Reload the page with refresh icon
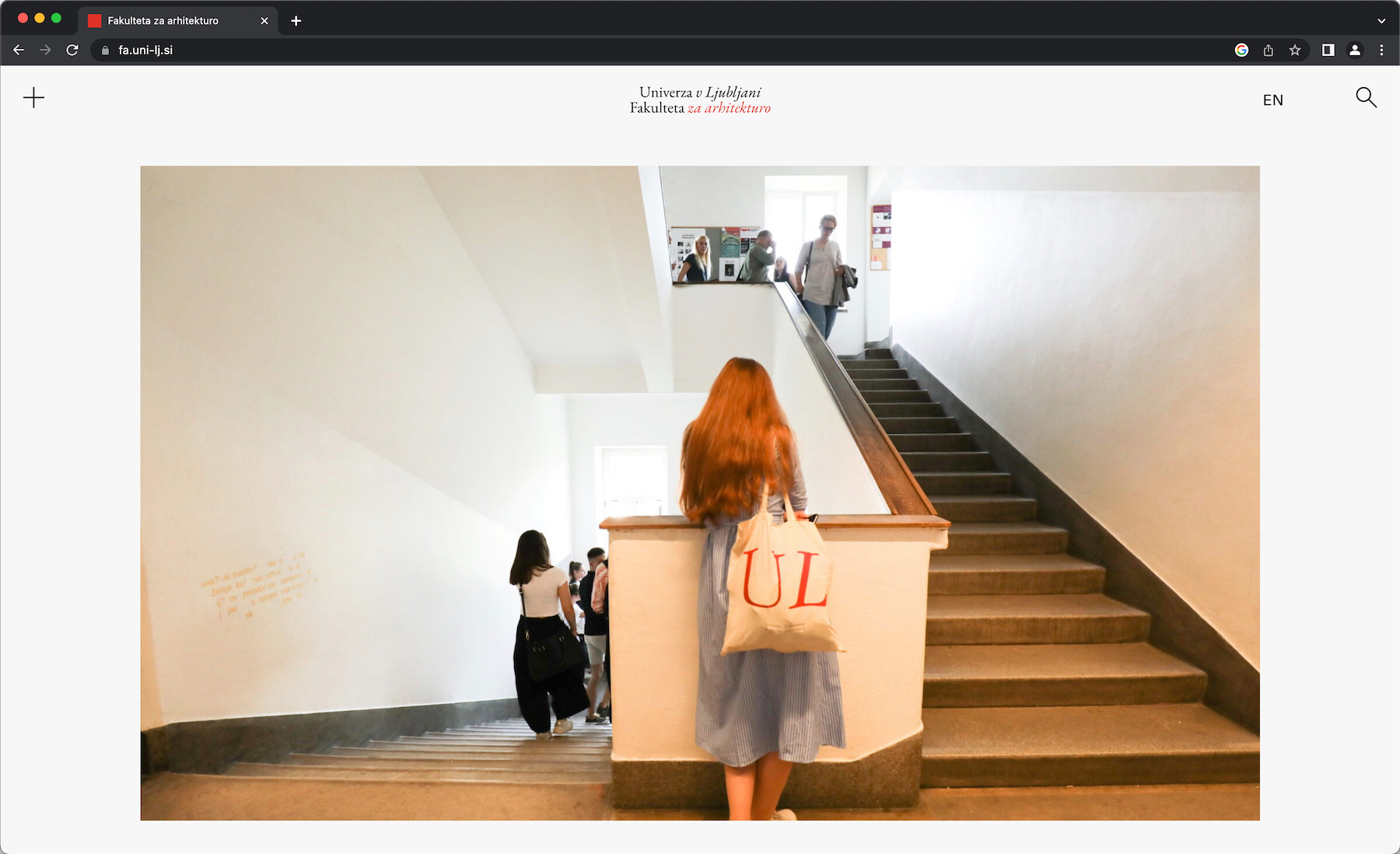 coord(72,50)
